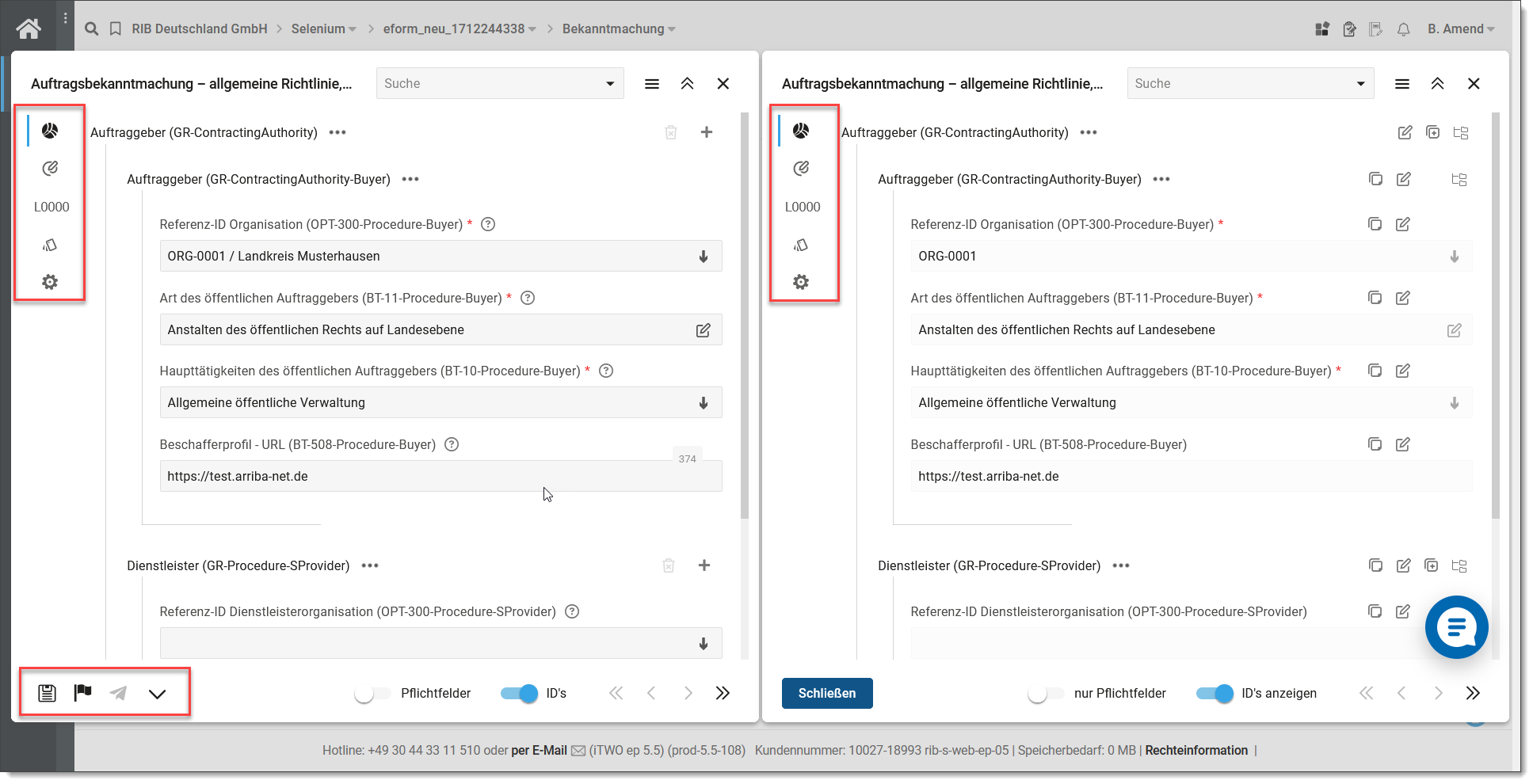The height and width of the screenshot is (784, 1533).
Task: Click the clipboard tasks icon in top bar
Action: 1350,29
